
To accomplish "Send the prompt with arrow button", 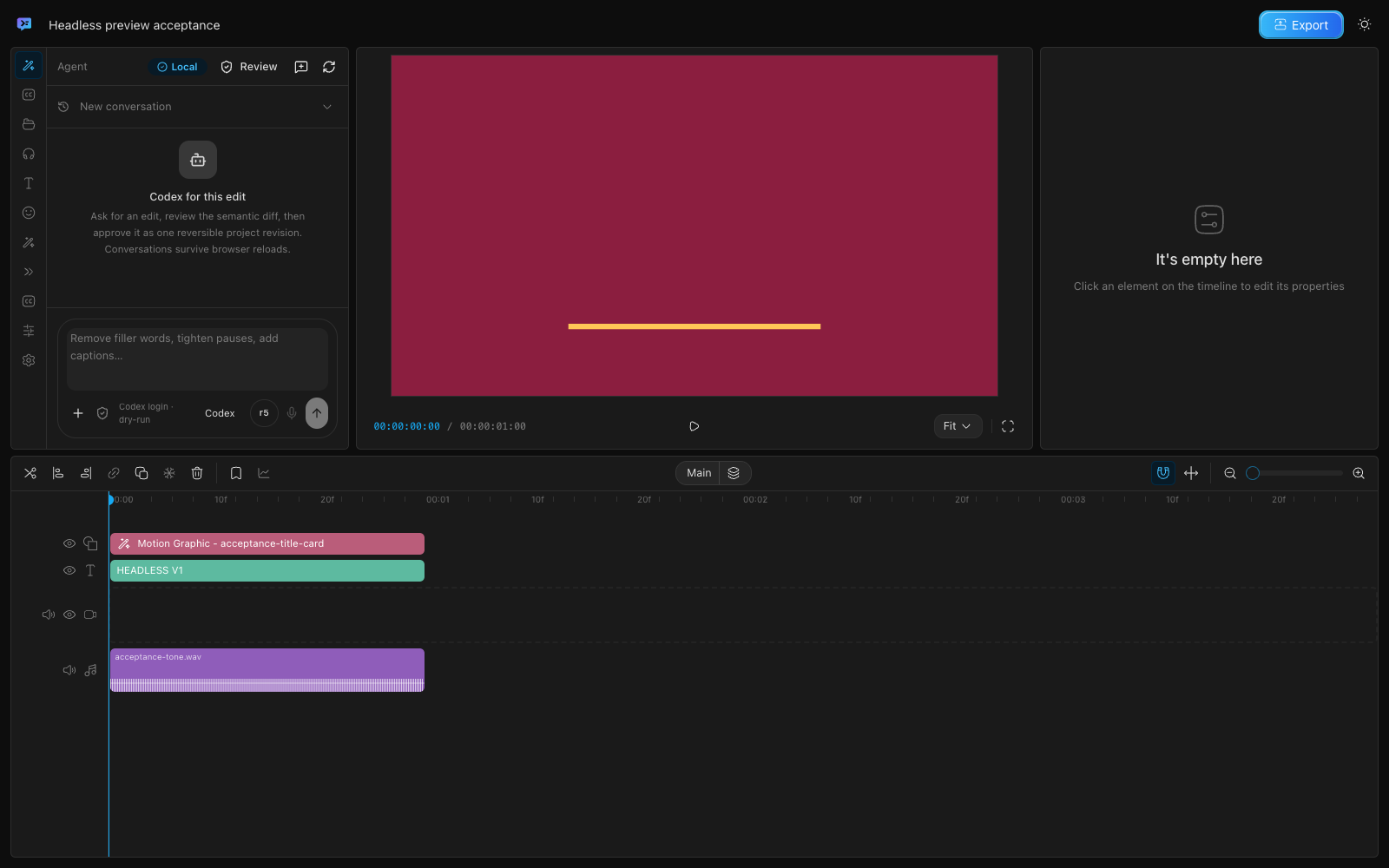I will [317, 413].
